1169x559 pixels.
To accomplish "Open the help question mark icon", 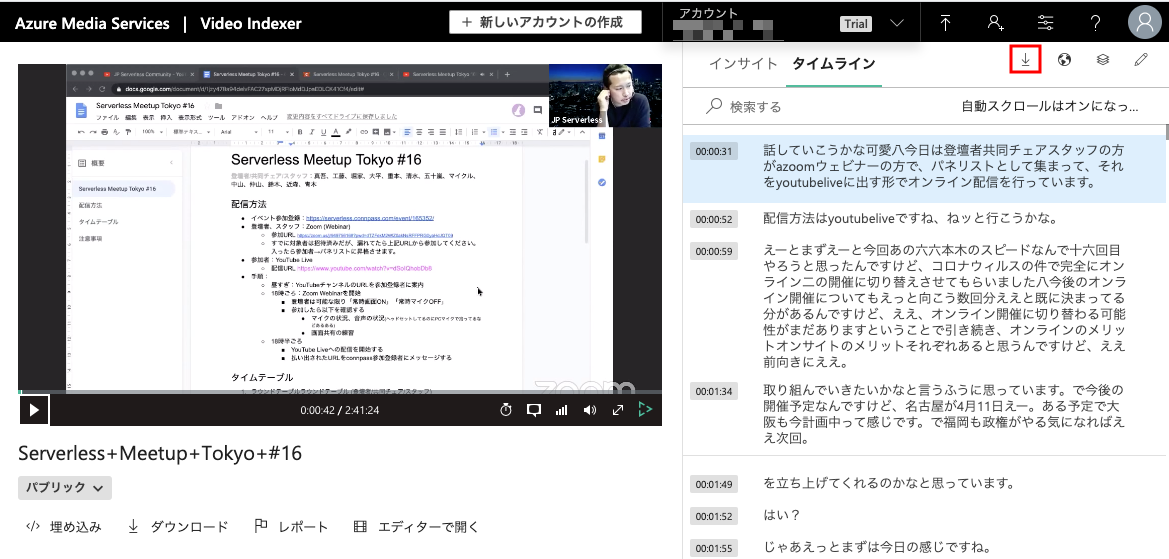I will pyautogui.click(x=1095, y=22).
